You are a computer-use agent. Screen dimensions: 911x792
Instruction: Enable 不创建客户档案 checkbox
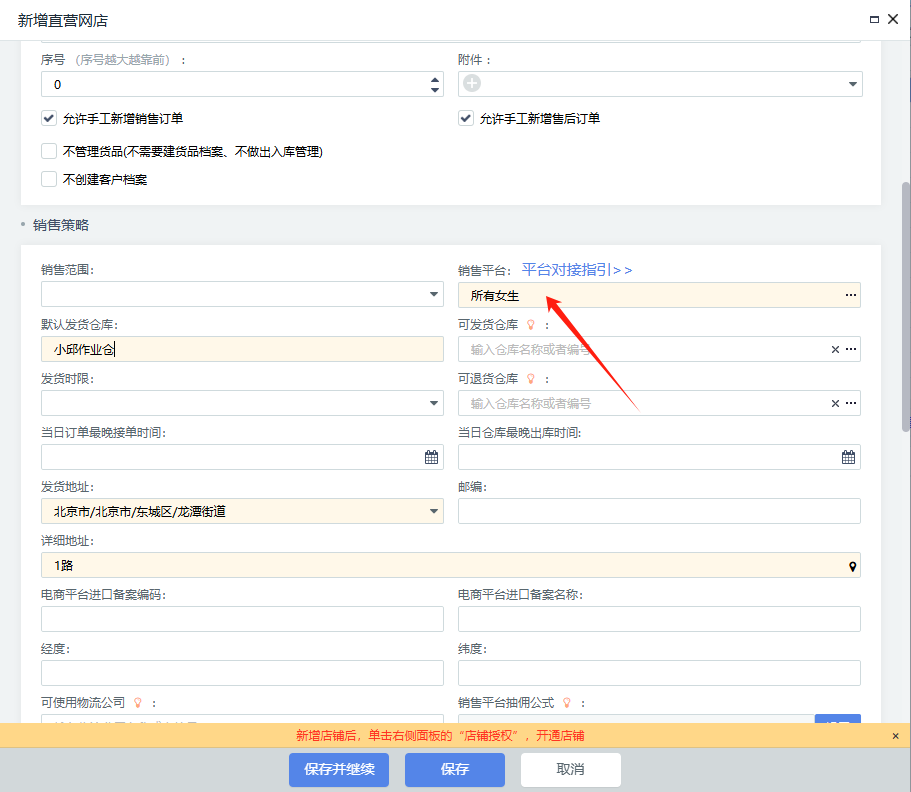(x=49, y=179)
